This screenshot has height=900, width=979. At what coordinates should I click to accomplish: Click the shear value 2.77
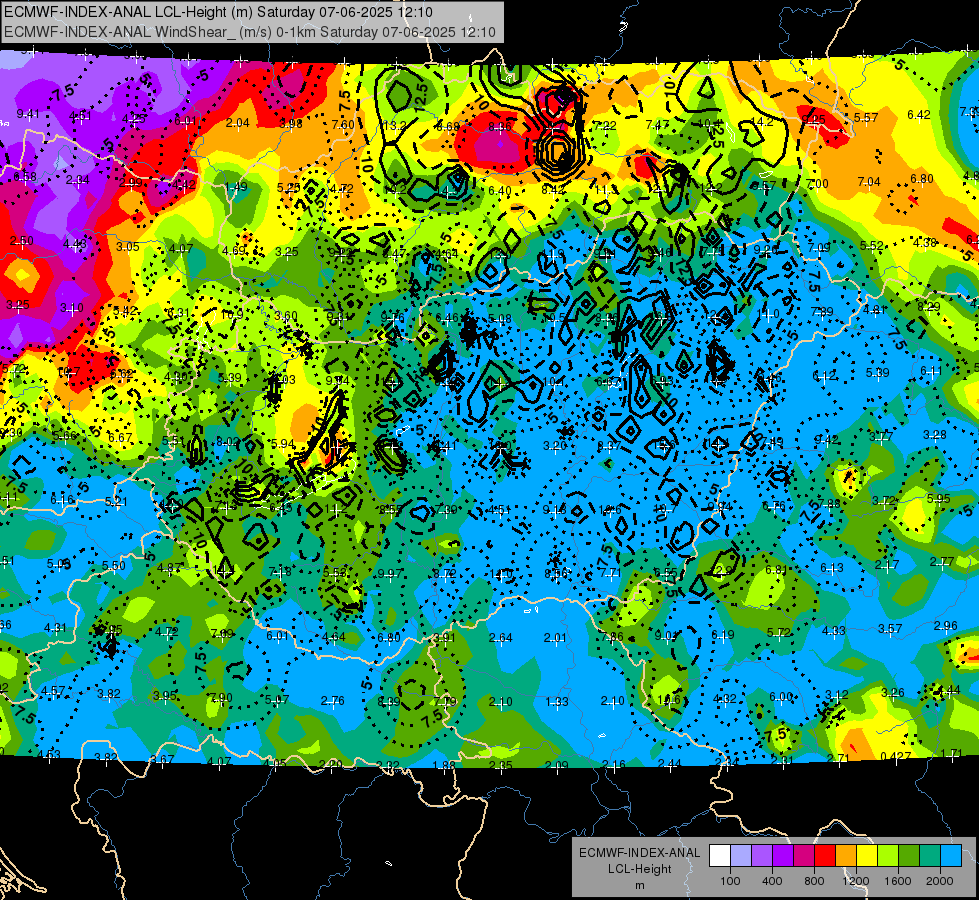[x=942, y=561]
